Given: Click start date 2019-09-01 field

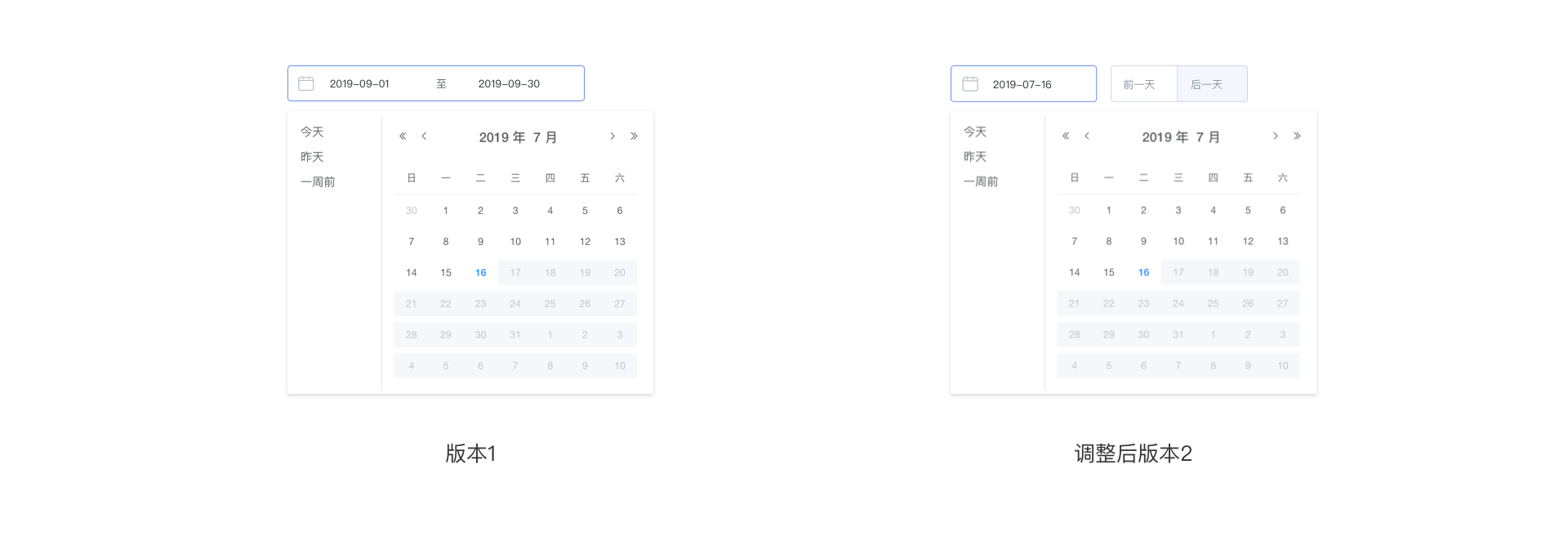Looking at the screenshot, I should [359, 83].
